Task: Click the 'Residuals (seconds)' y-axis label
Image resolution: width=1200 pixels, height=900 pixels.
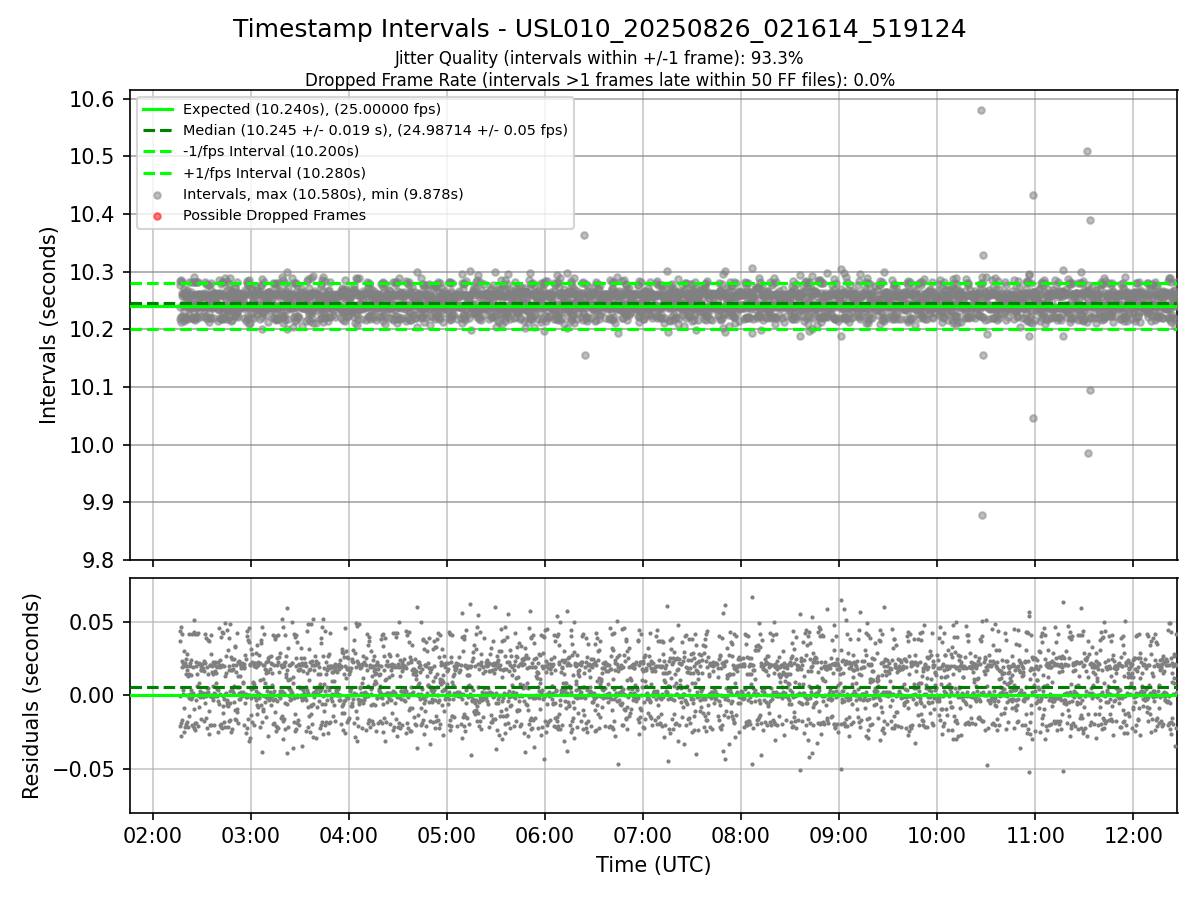Action: [x=32, y=696]
